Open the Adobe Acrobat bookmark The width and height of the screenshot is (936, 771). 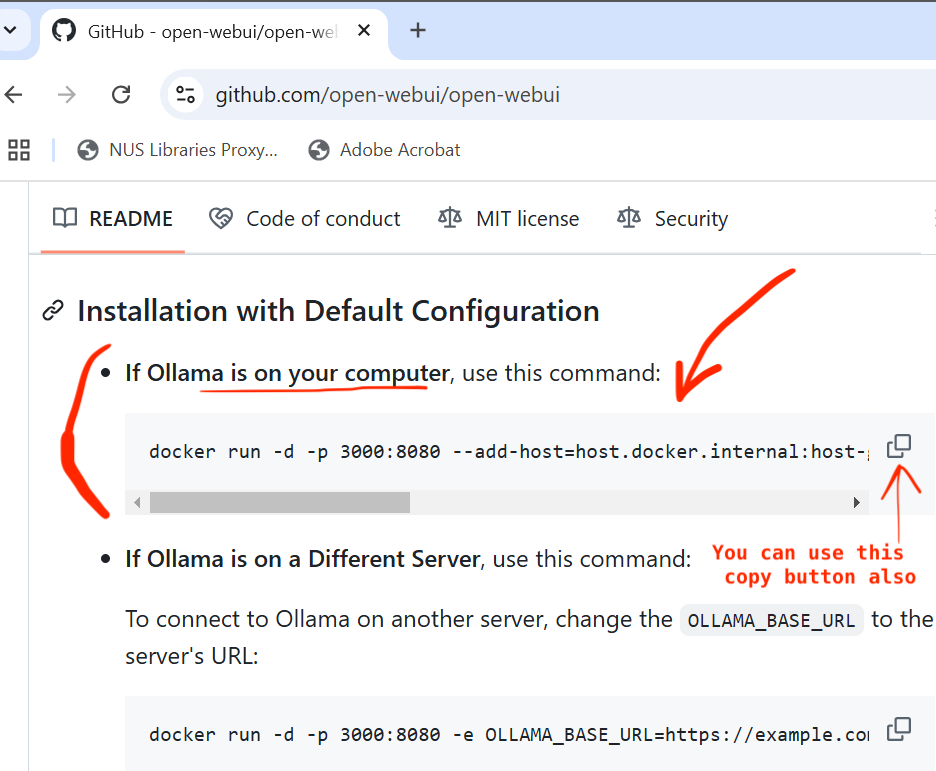click(384, 150)
